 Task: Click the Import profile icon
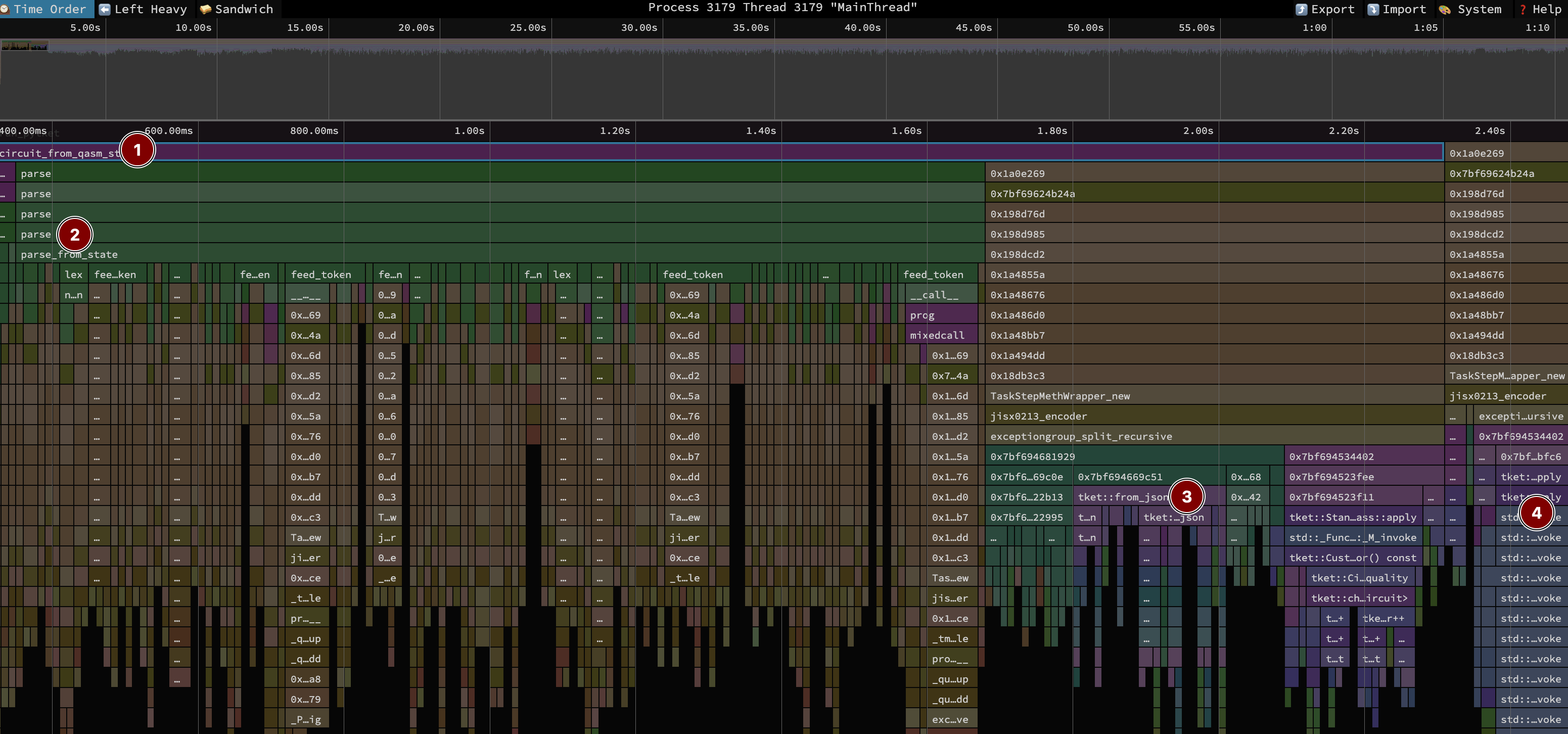point(1373,9)
